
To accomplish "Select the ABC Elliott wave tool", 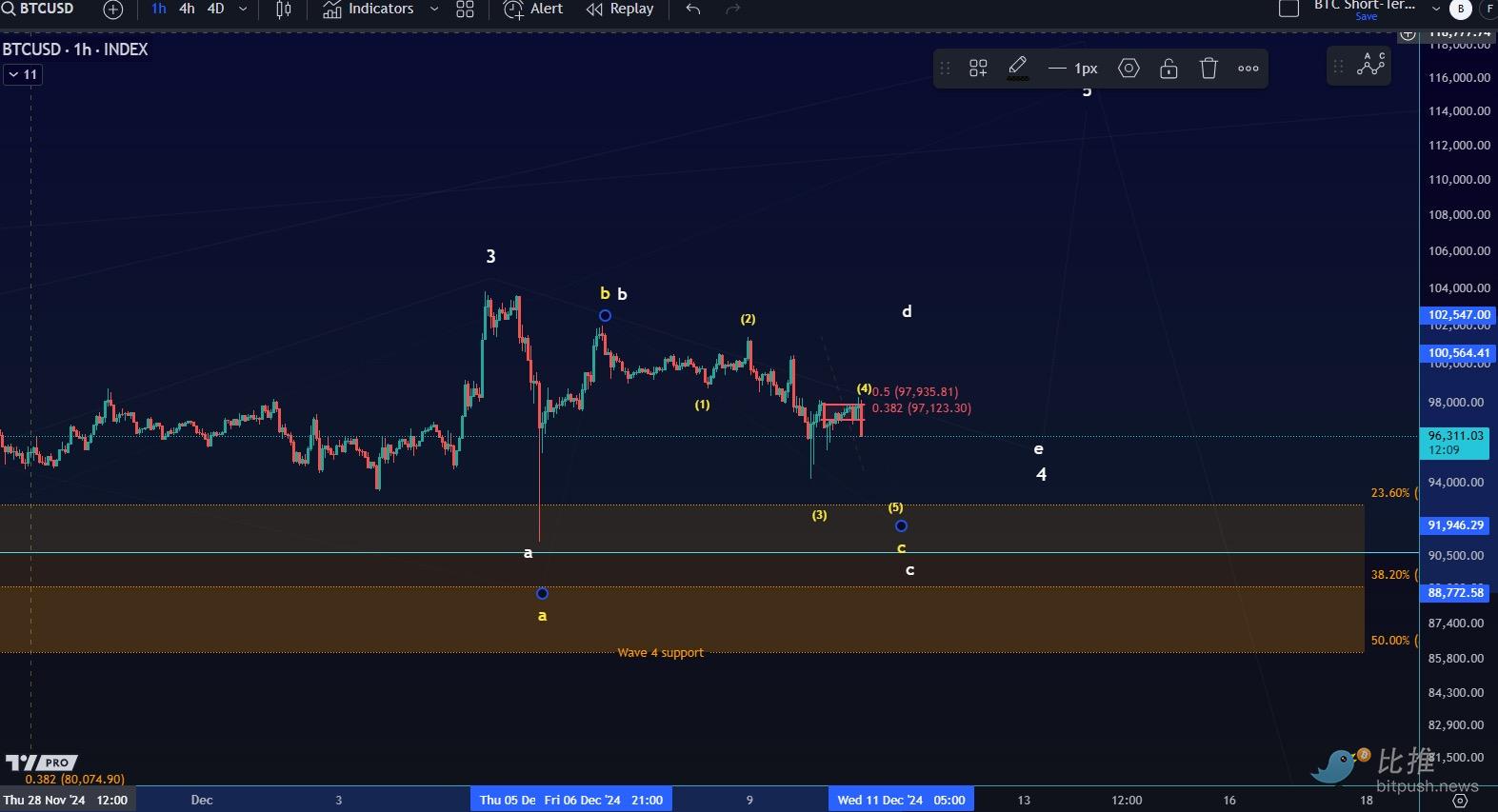I will tap(1371, 66).
